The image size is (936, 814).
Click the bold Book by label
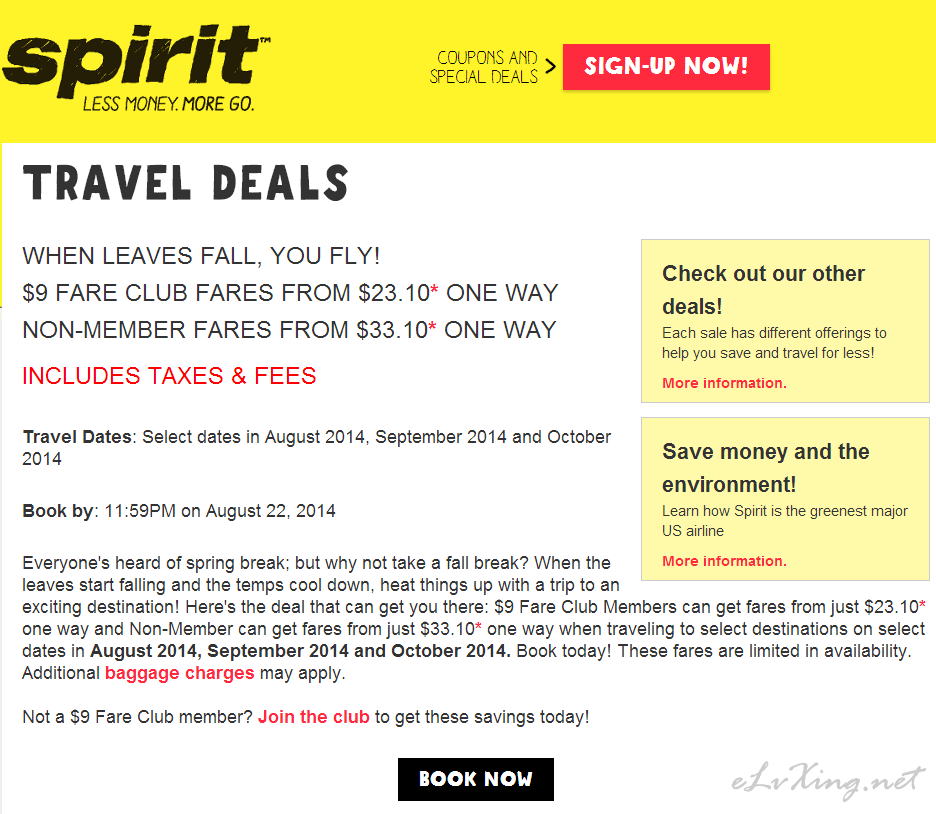coord(58,511)
